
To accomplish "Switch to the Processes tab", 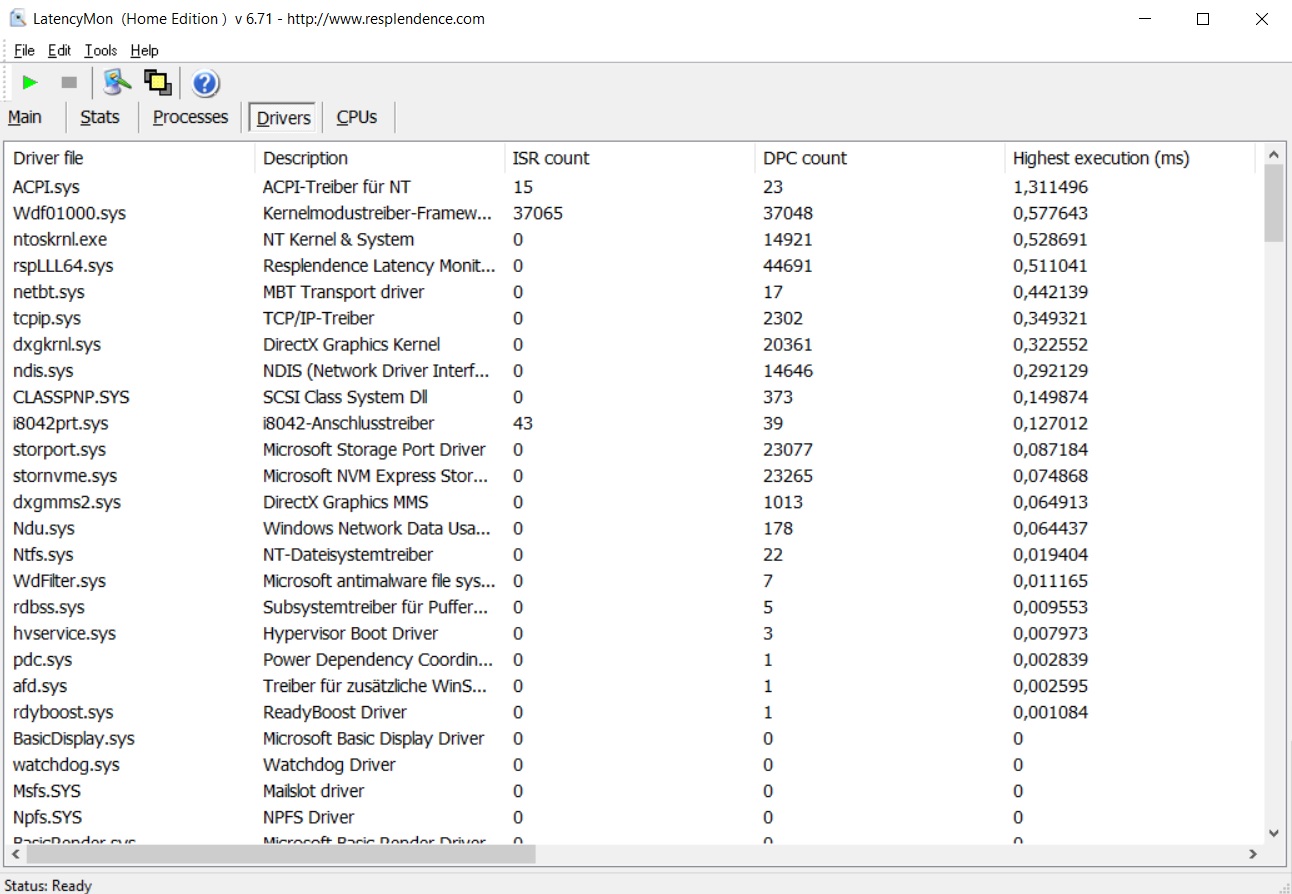I will coord(190,117).
